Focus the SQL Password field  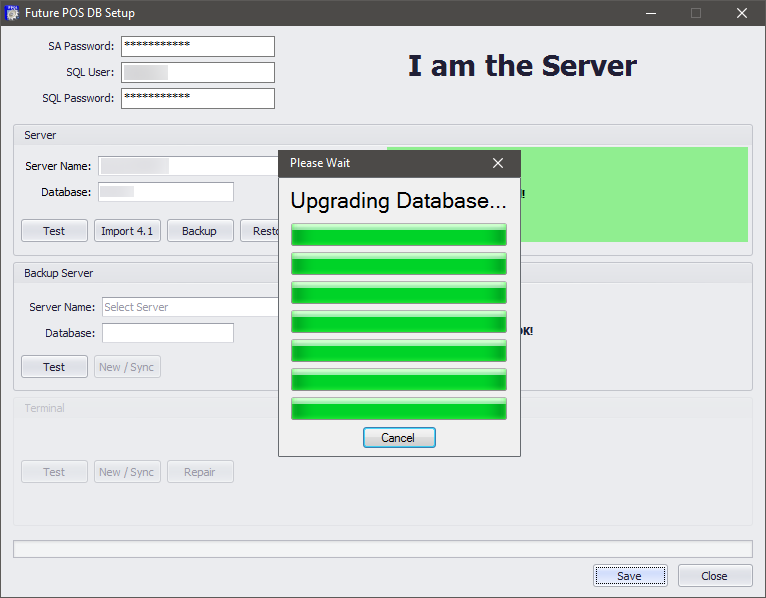[x=198, y=98]
